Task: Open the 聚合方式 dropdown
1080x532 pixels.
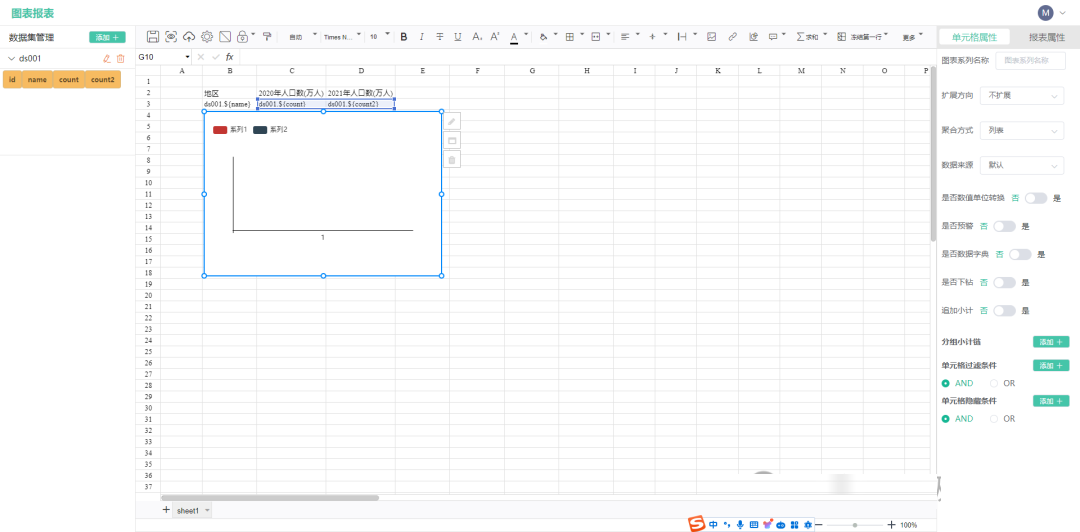Action: 1021,130
